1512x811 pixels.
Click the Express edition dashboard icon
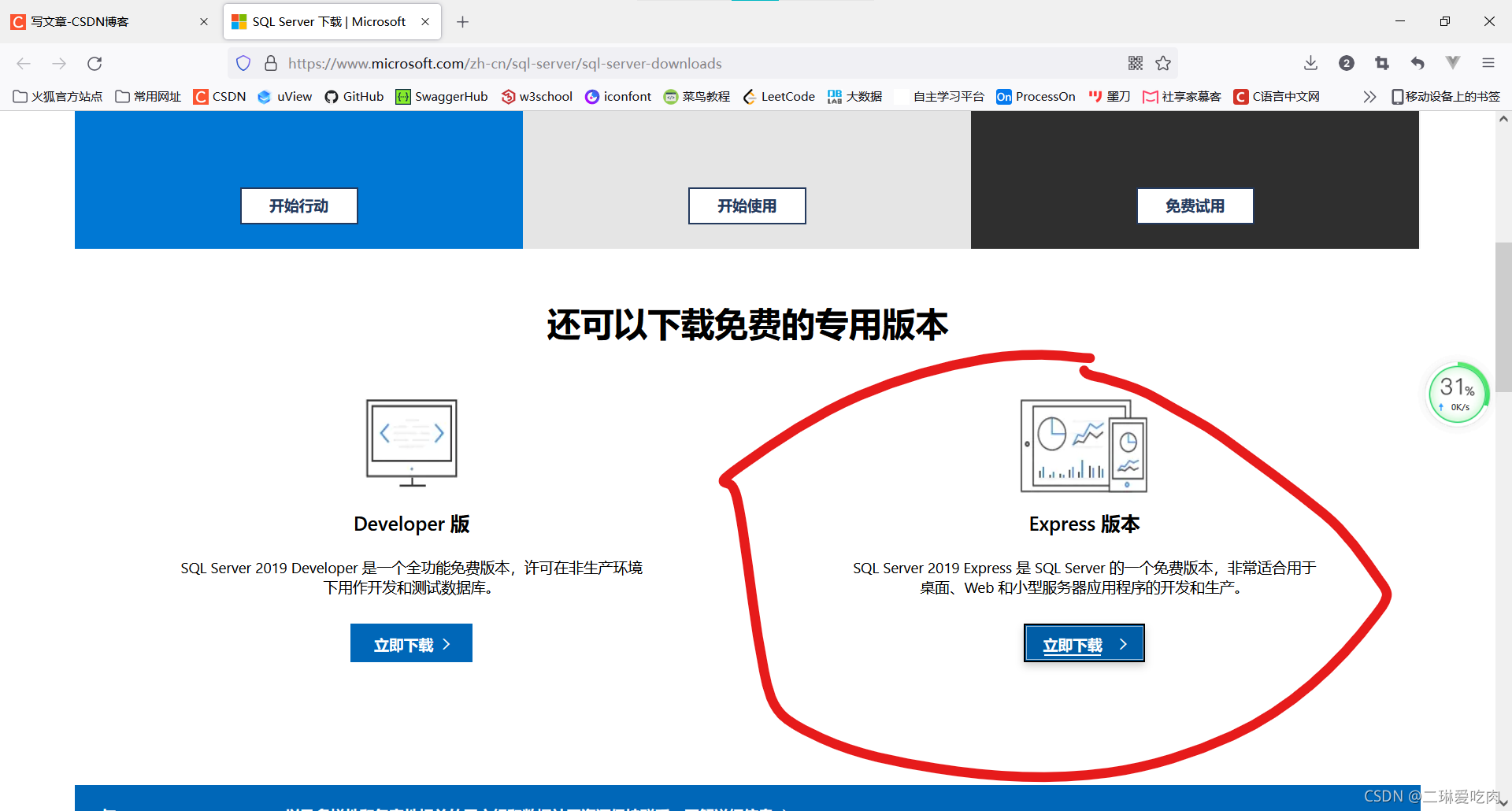pos(1084,446)
